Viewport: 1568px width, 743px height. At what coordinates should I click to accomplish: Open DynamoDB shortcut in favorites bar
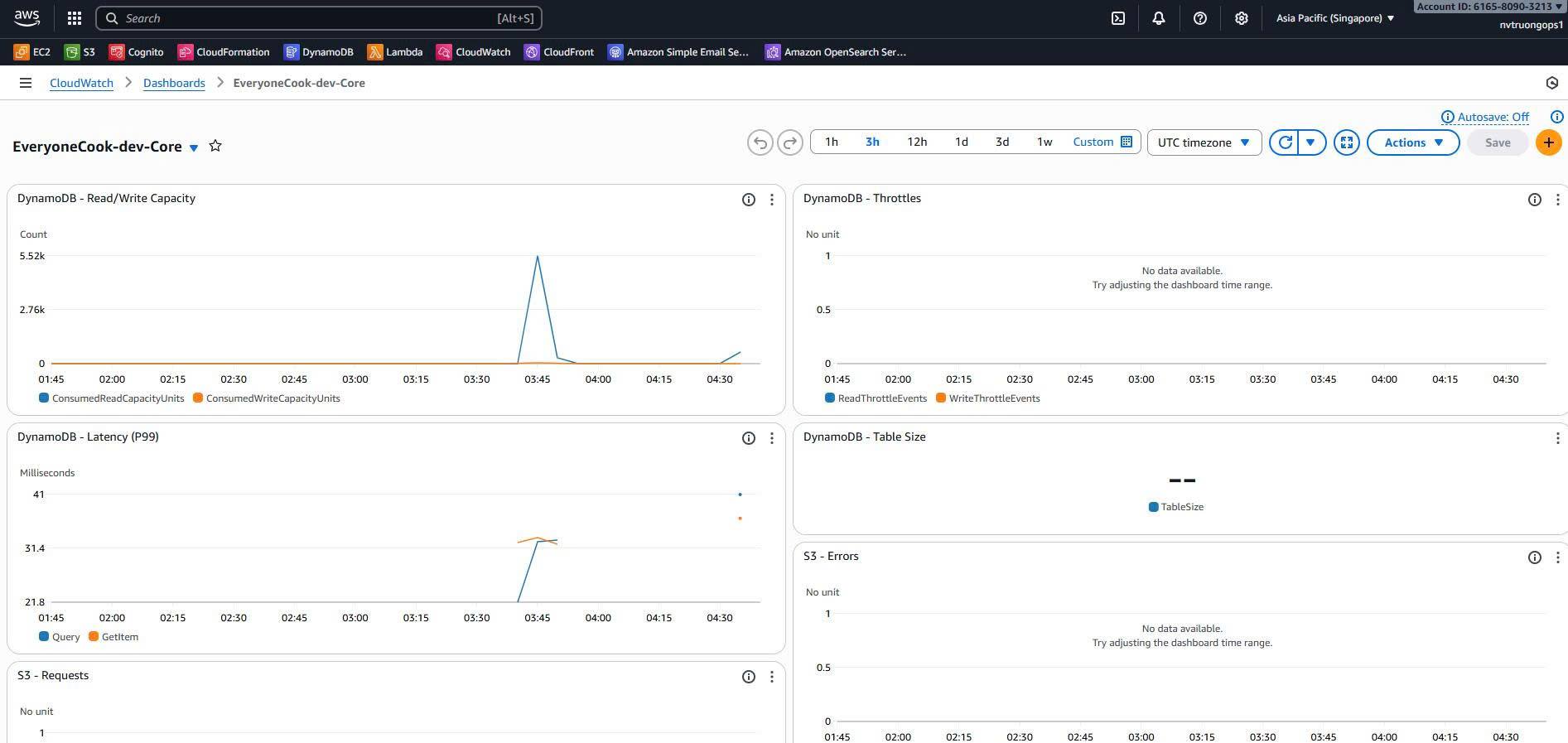click(319, 52)
